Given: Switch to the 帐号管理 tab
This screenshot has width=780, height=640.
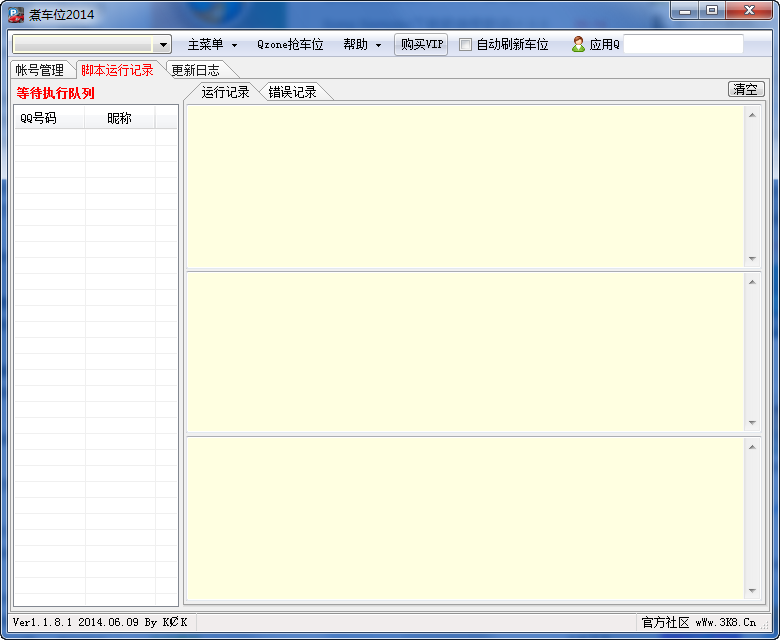Looking at the screenshot, I should 40,70.
